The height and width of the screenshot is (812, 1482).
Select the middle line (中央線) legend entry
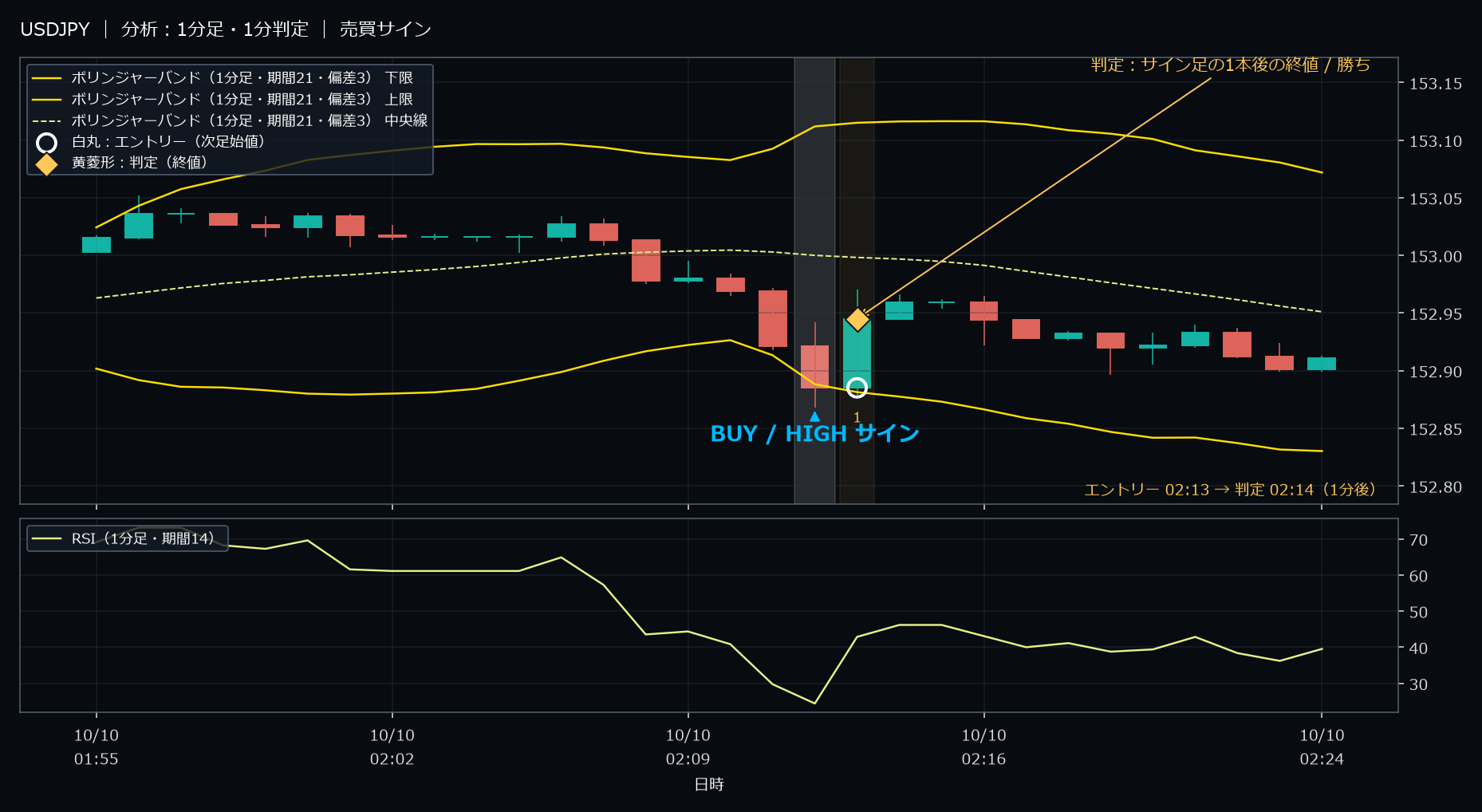pos(230,120)
